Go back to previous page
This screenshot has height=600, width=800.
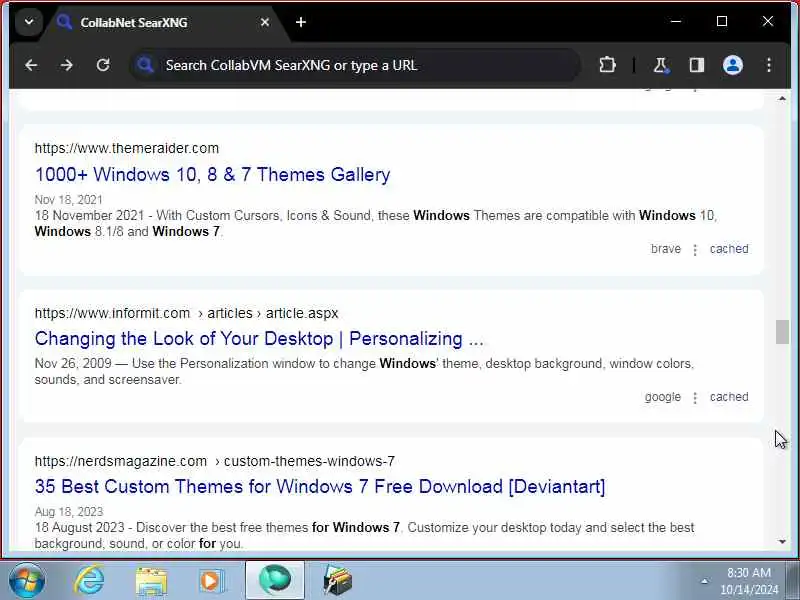[31, 65]
